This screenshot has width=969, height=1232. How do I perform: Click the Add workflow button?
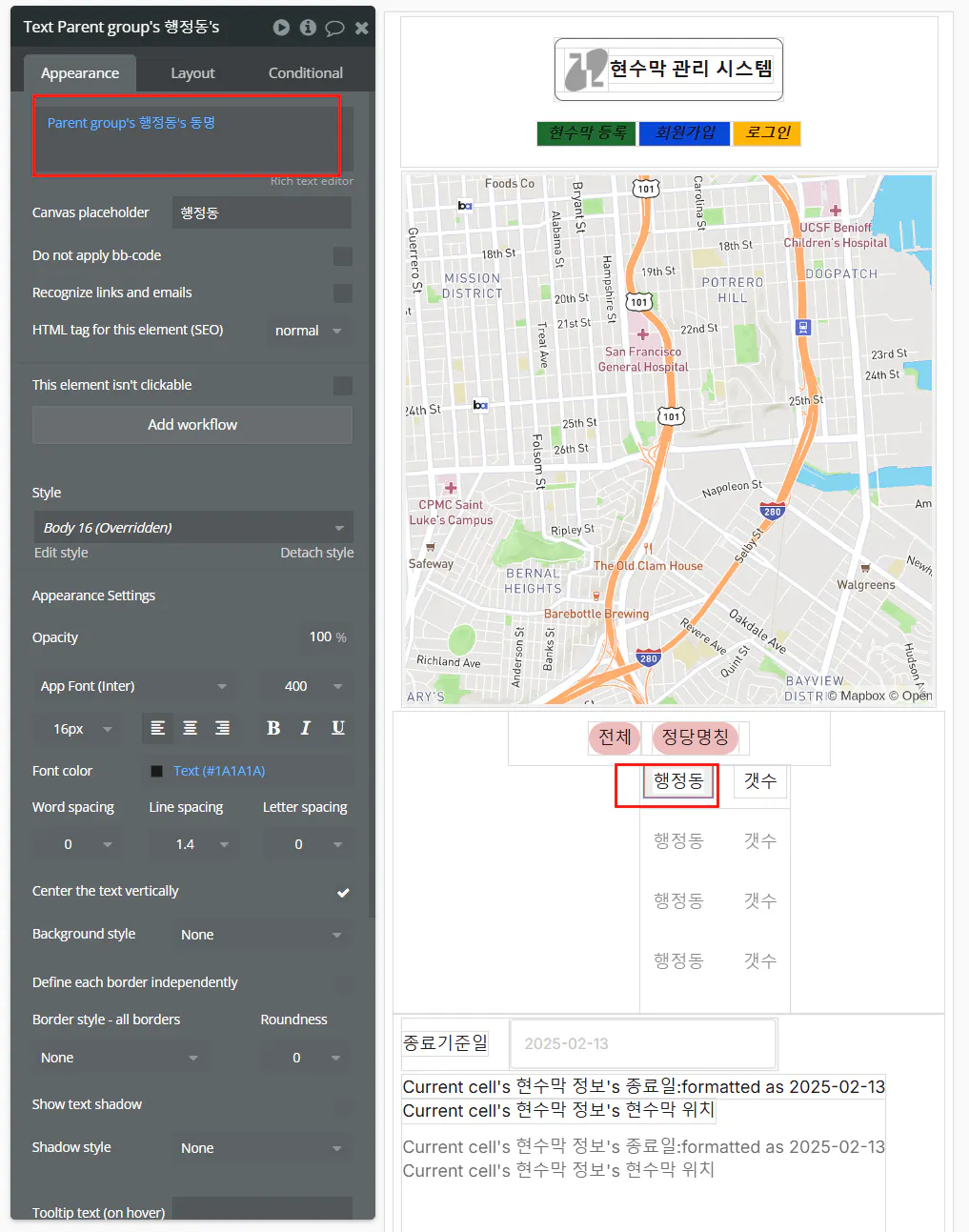pyautogui.click(x=192, y=425)
